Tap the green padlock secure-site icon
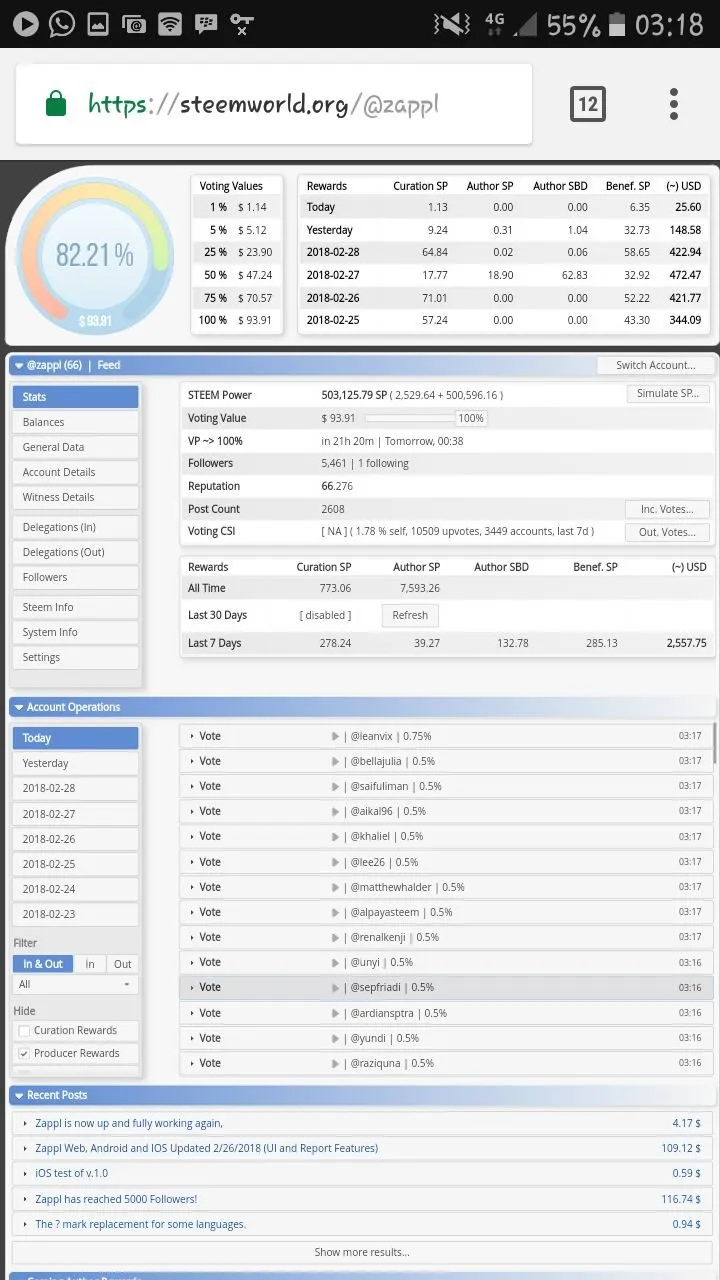 point(56,103)
